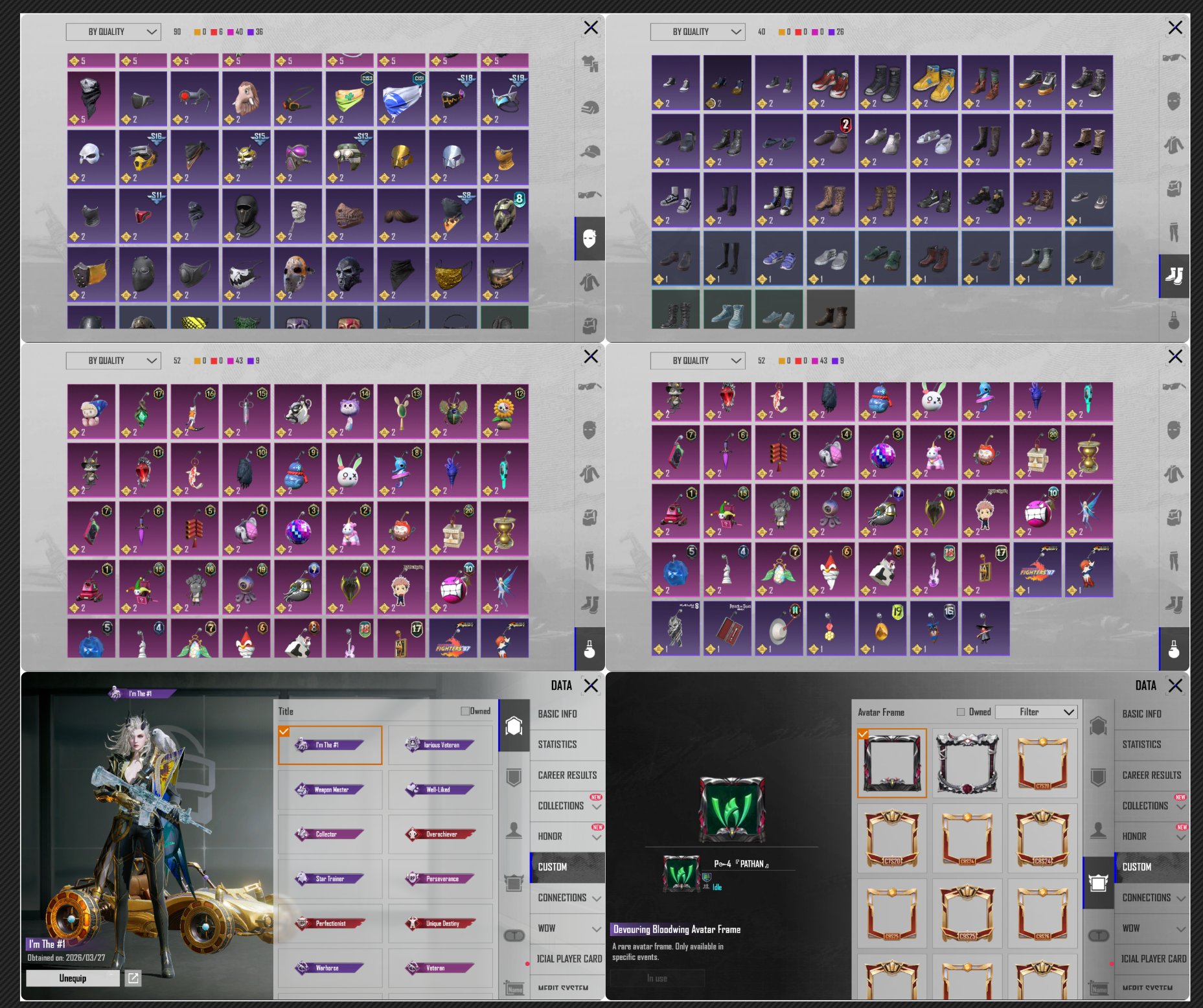Image resolution: width=1203 pixels, height=1008 pixels.
Task: Choose the Unique Destiny title
Action: click(441, 924)
